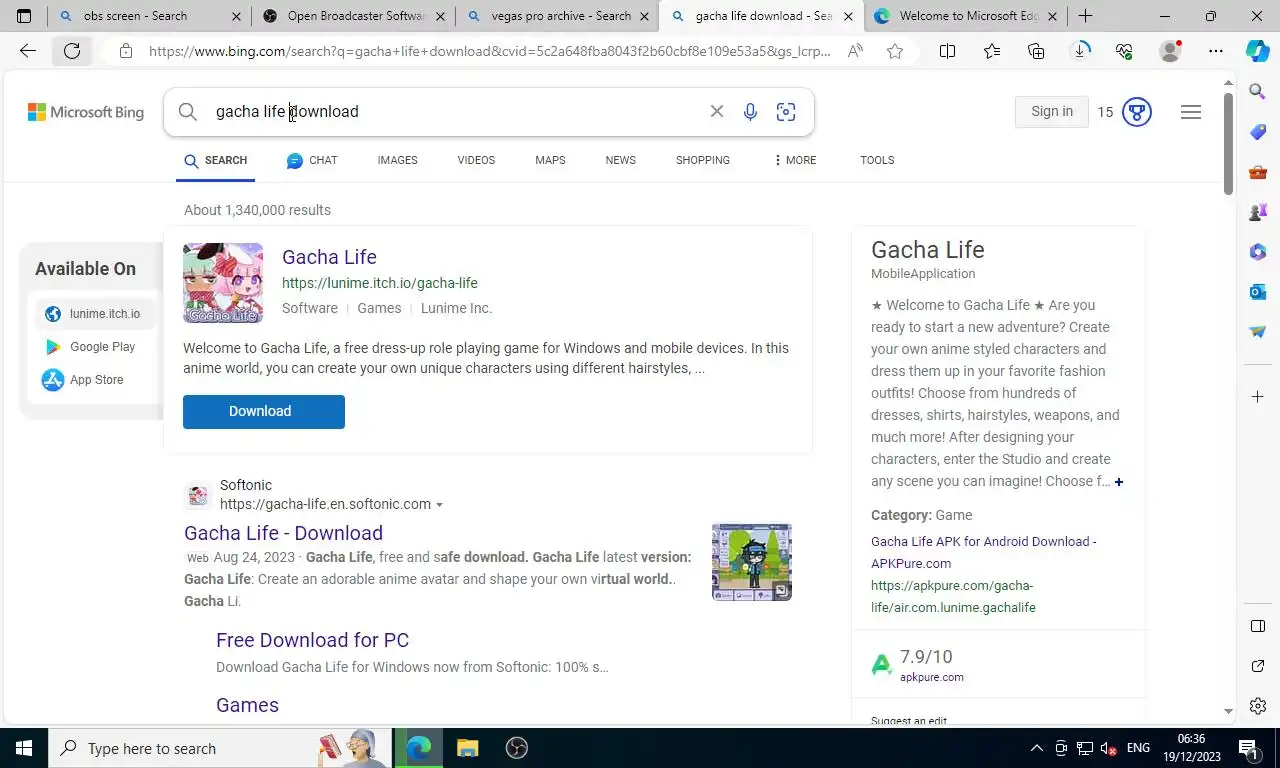This screenshot has height=768, width=1280.
Task: Open Bing hamburger menu
Action: (1190, 112)
